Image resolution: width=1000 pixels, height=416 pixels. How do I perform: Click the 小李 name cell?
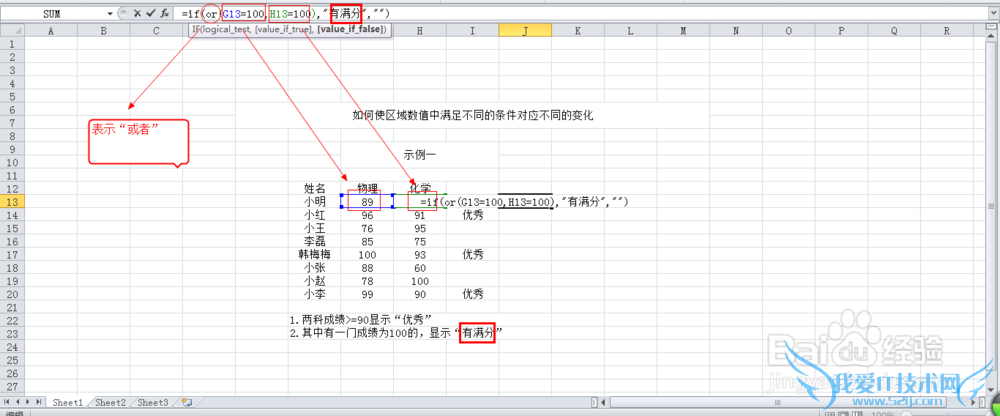click(314, 294)
